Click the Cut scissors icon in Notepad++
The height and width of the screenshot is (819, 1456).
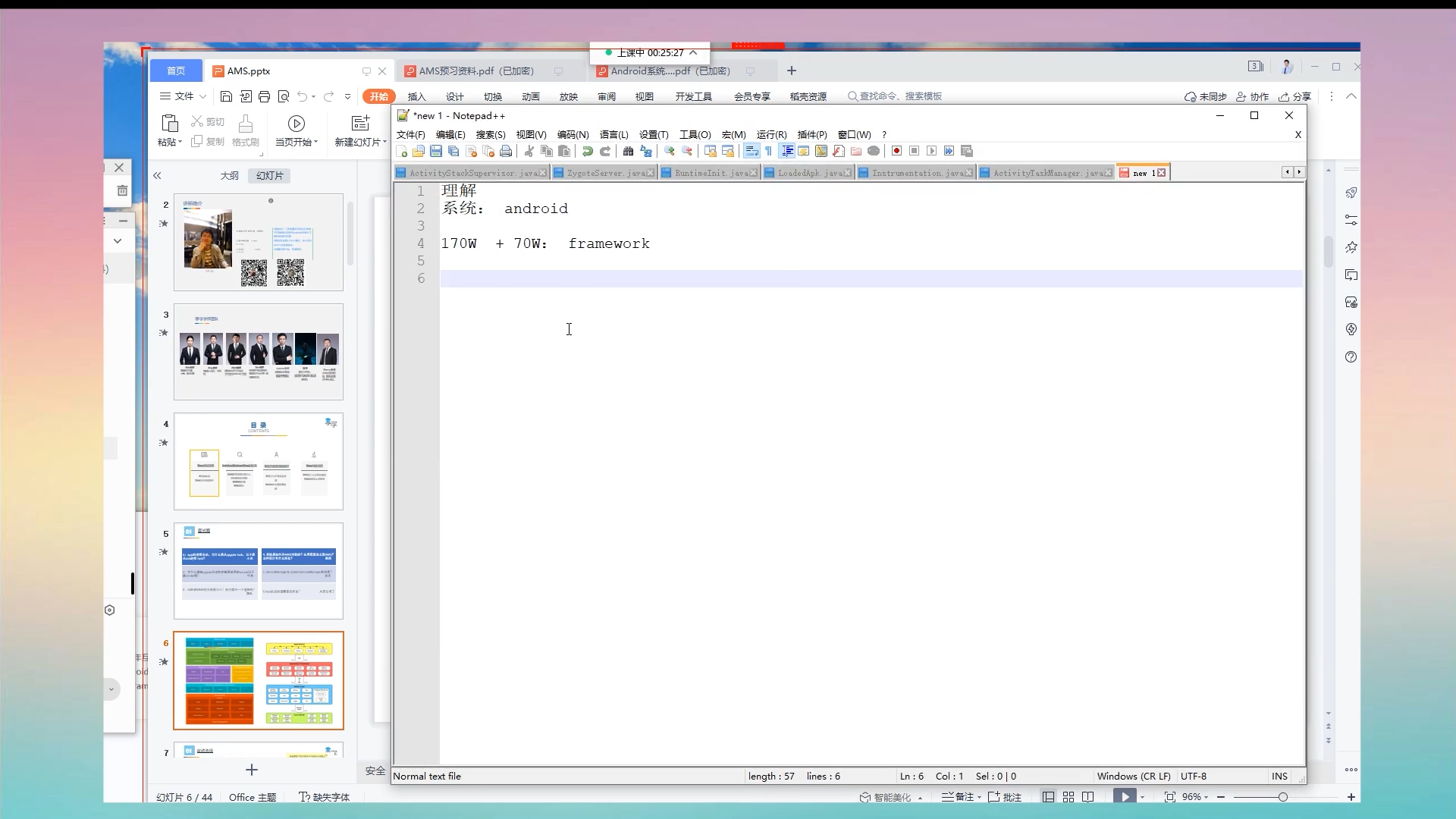coord(529,151)
